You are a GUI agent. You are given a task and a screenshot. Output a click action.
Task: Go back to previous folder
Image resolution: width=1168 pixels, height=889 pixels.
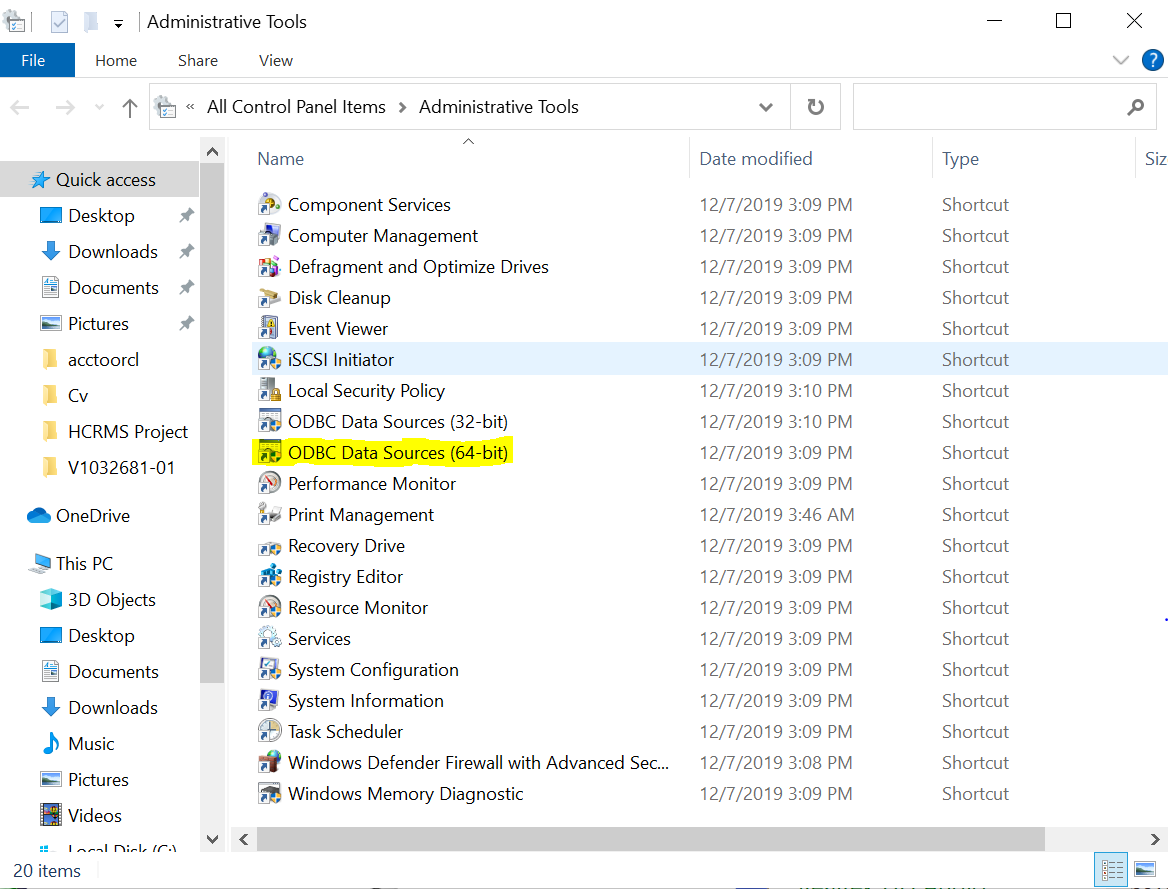point(20,108)
